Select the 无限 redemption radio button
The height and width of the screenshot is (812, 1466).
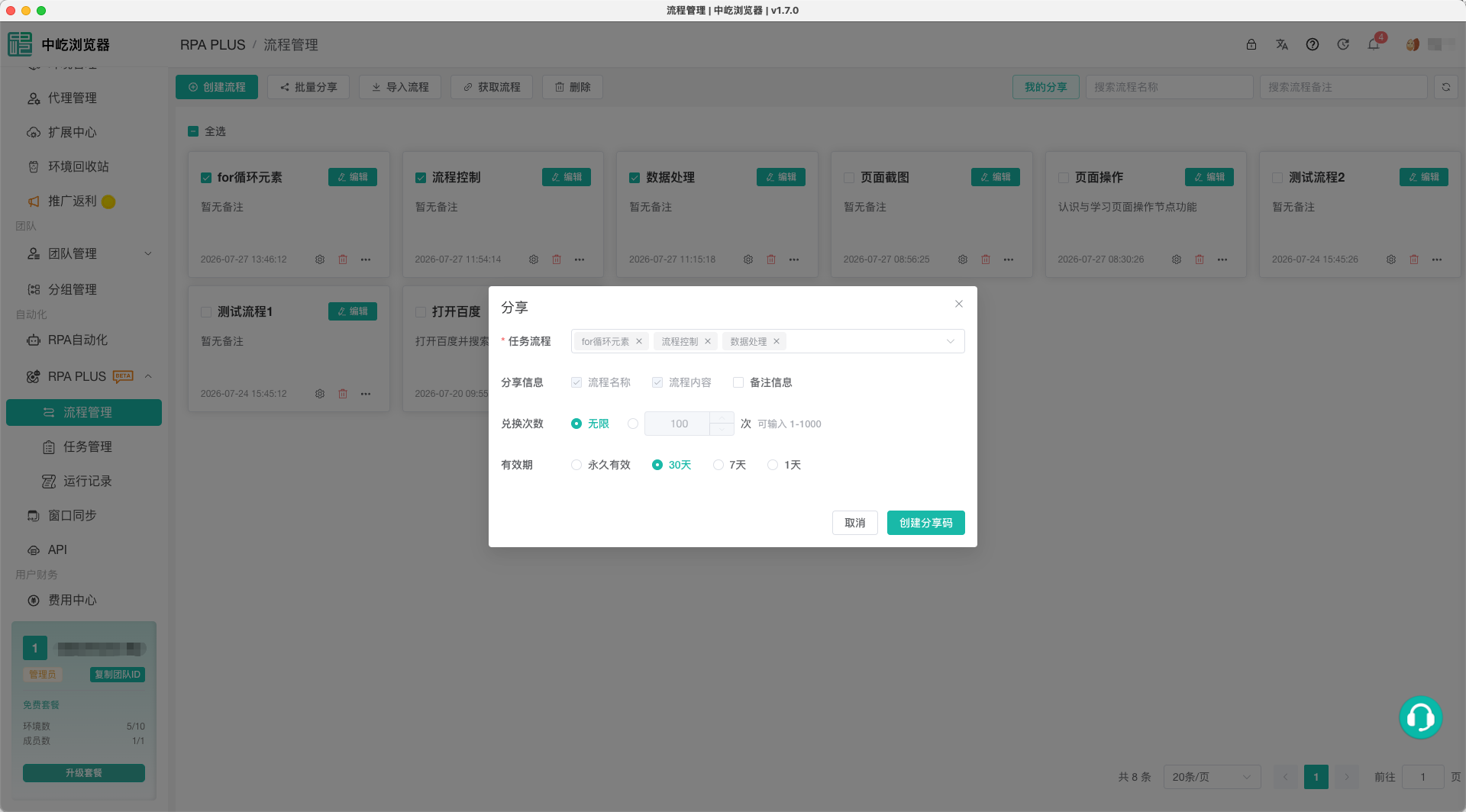(576, 424)
